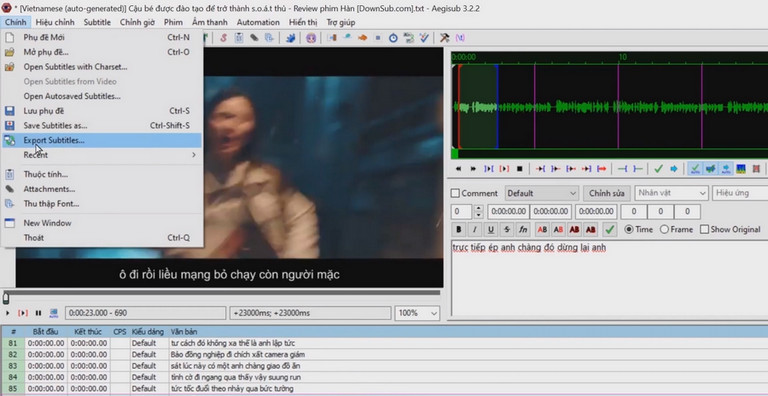Open the Styling Assistant hat icon
This screenshot has width=768, height=396.
coord(347,38)
